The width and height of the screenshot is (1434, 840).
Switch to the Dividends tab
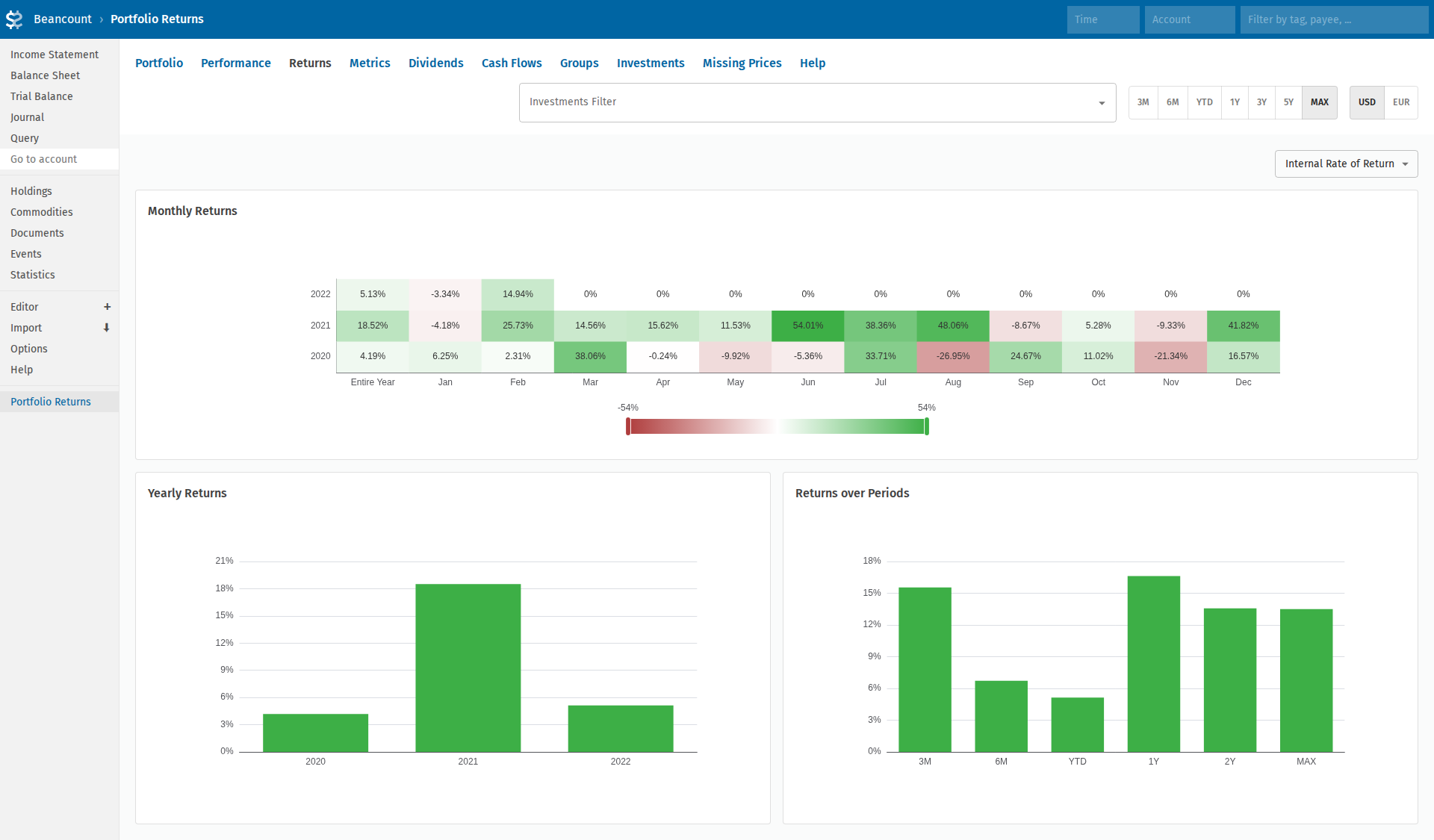435,63
